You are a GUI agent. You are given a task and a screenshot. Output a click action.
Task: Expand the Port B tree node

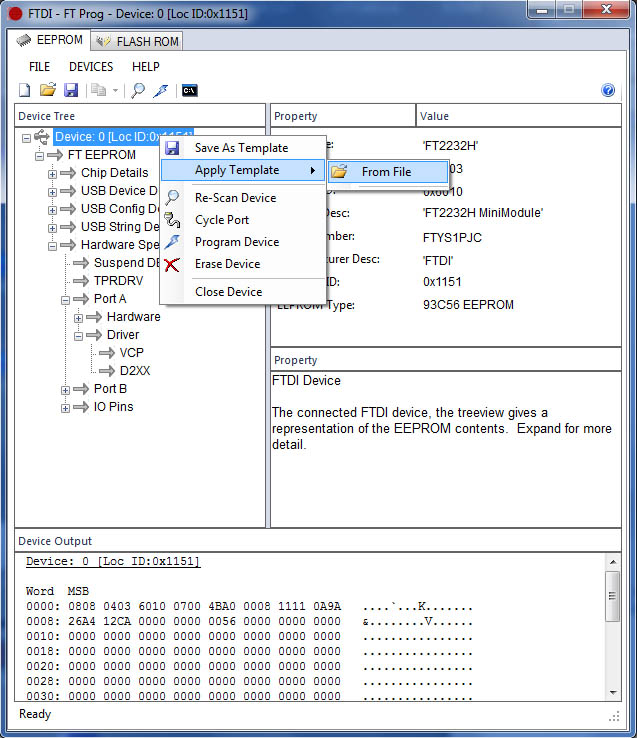tap(65, 390)
